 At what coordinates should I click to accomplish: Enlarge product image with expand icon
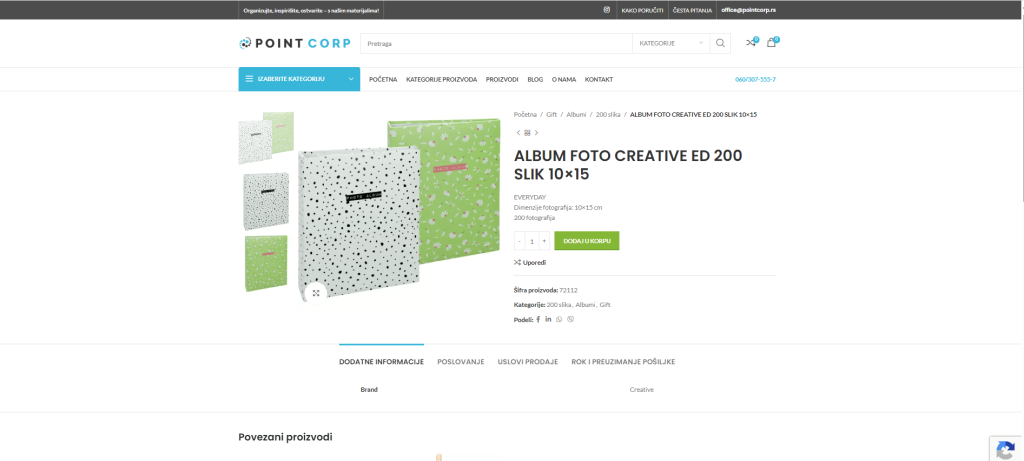(316, 293)
